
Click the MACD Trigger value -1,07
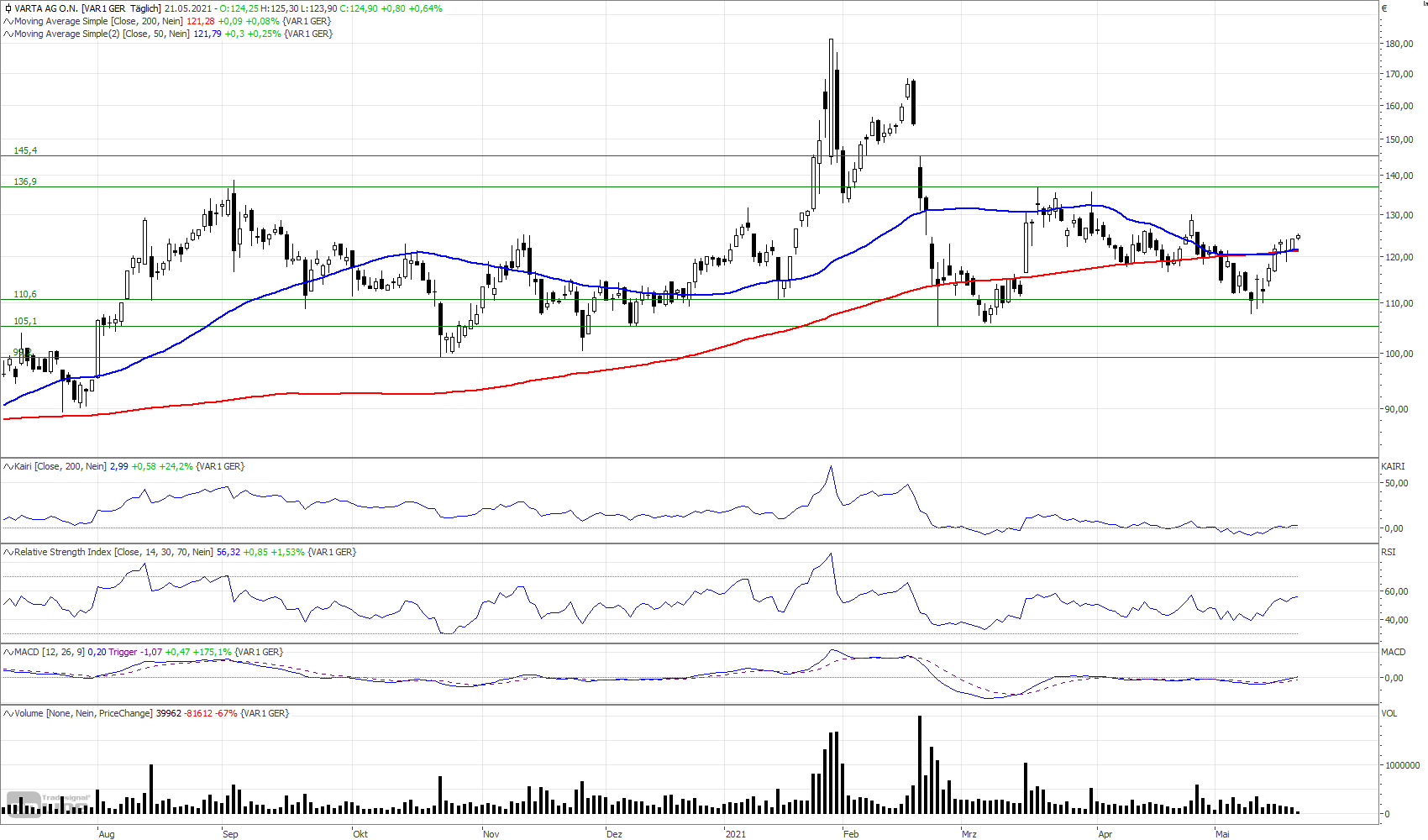(x=151, y=652)
